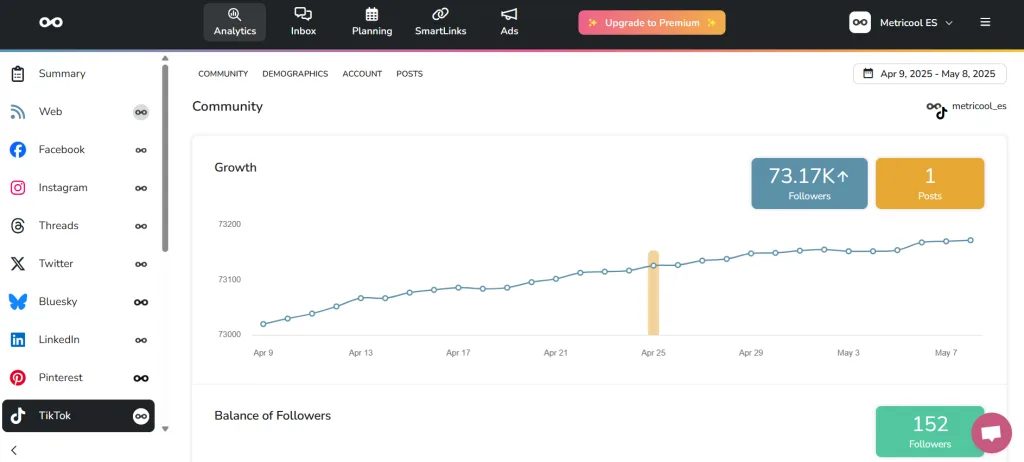The height and width of the screenshot is (462, 1024).
Task: Switch to the Posts tab
Action: 409,74
